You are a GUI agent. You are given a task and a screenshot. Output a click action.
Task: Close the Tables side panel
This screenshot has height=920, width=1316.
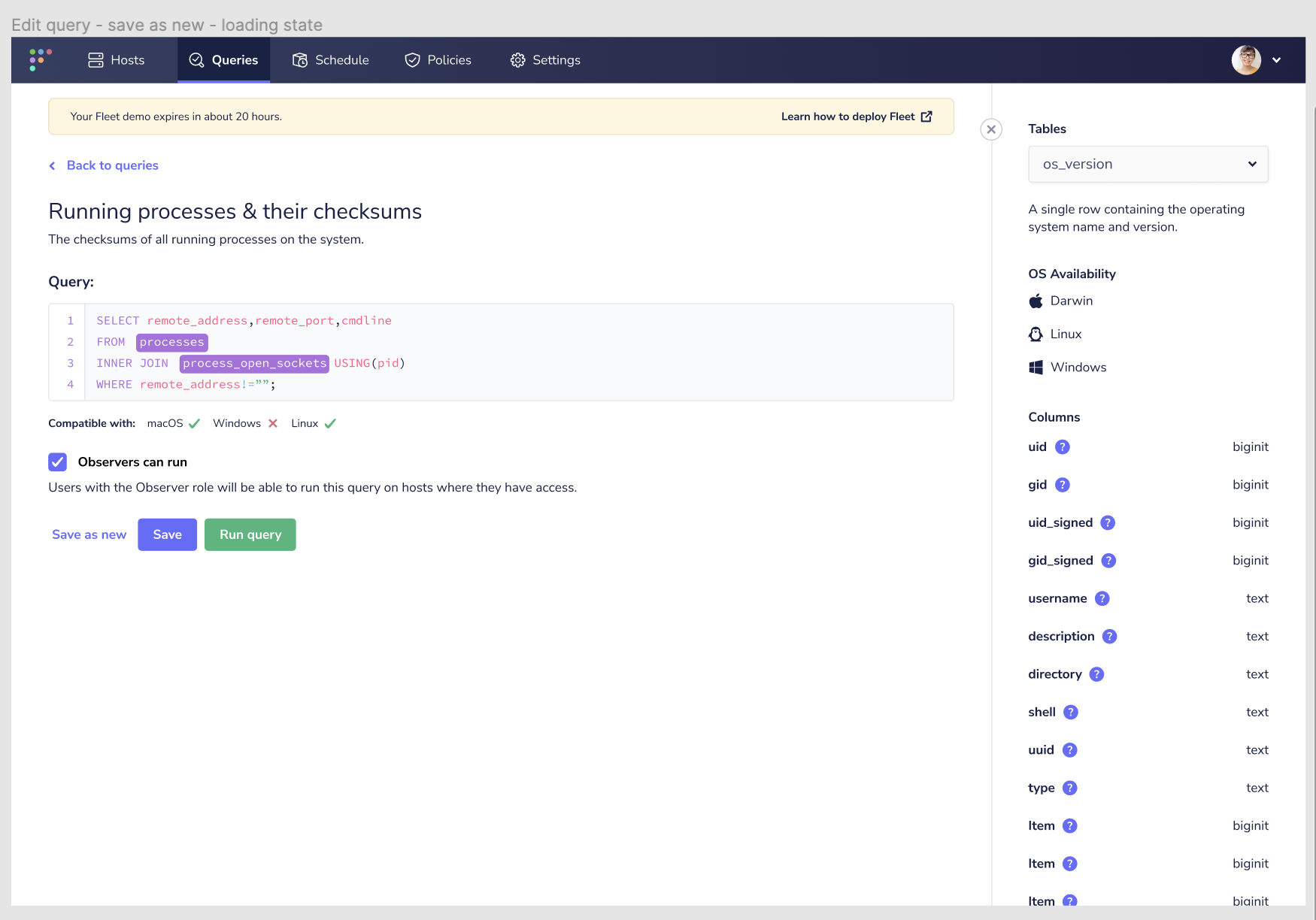[x=991, y=129]
